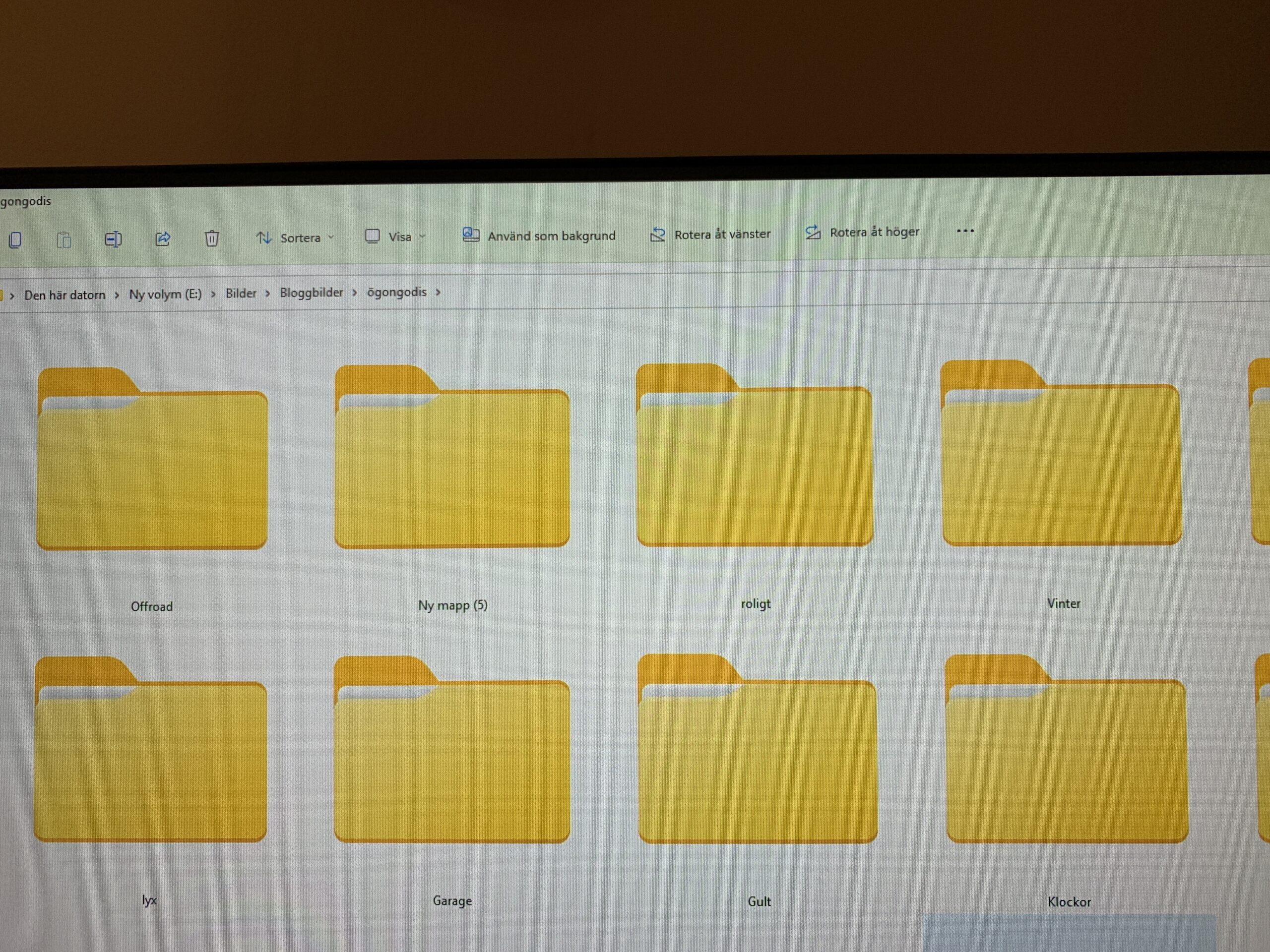
Task: Click the Garage folder name
Action: 452,901
